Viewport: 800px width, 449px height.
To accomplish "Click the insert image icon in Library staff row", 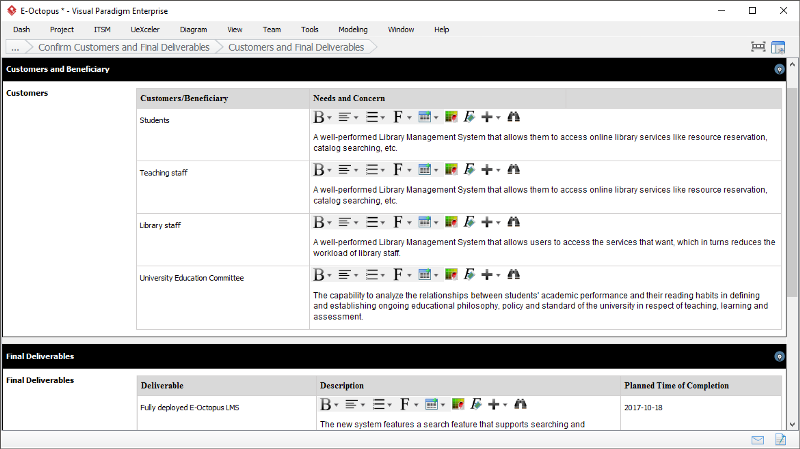I will [451, 222].
